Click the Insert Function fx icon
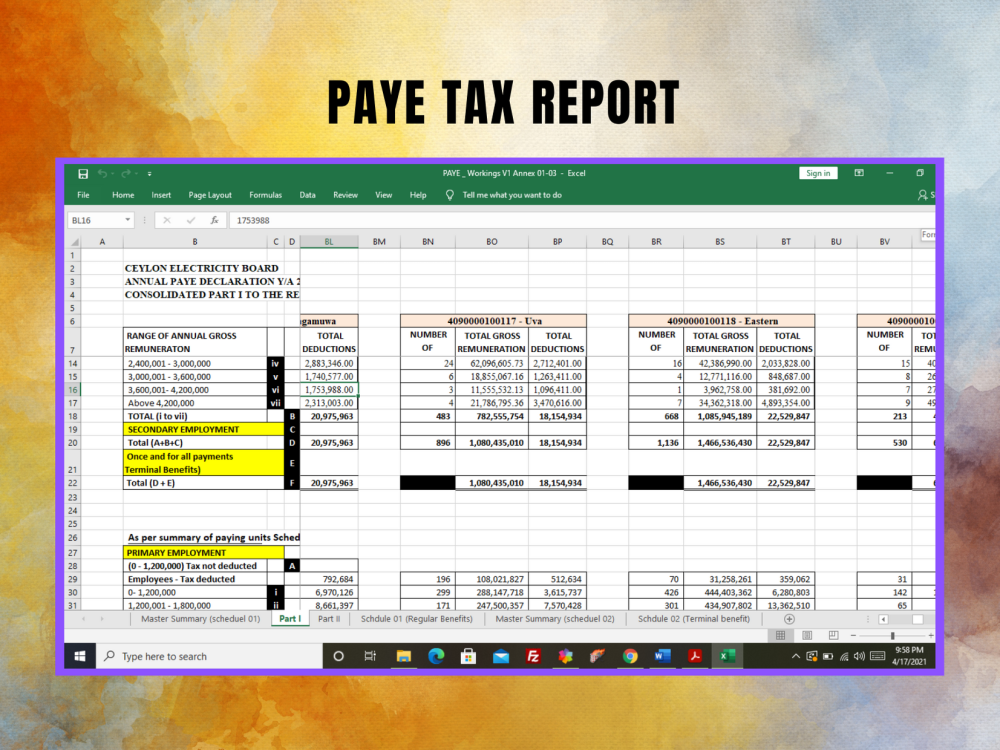1000x750 pixels. [214, 220]
